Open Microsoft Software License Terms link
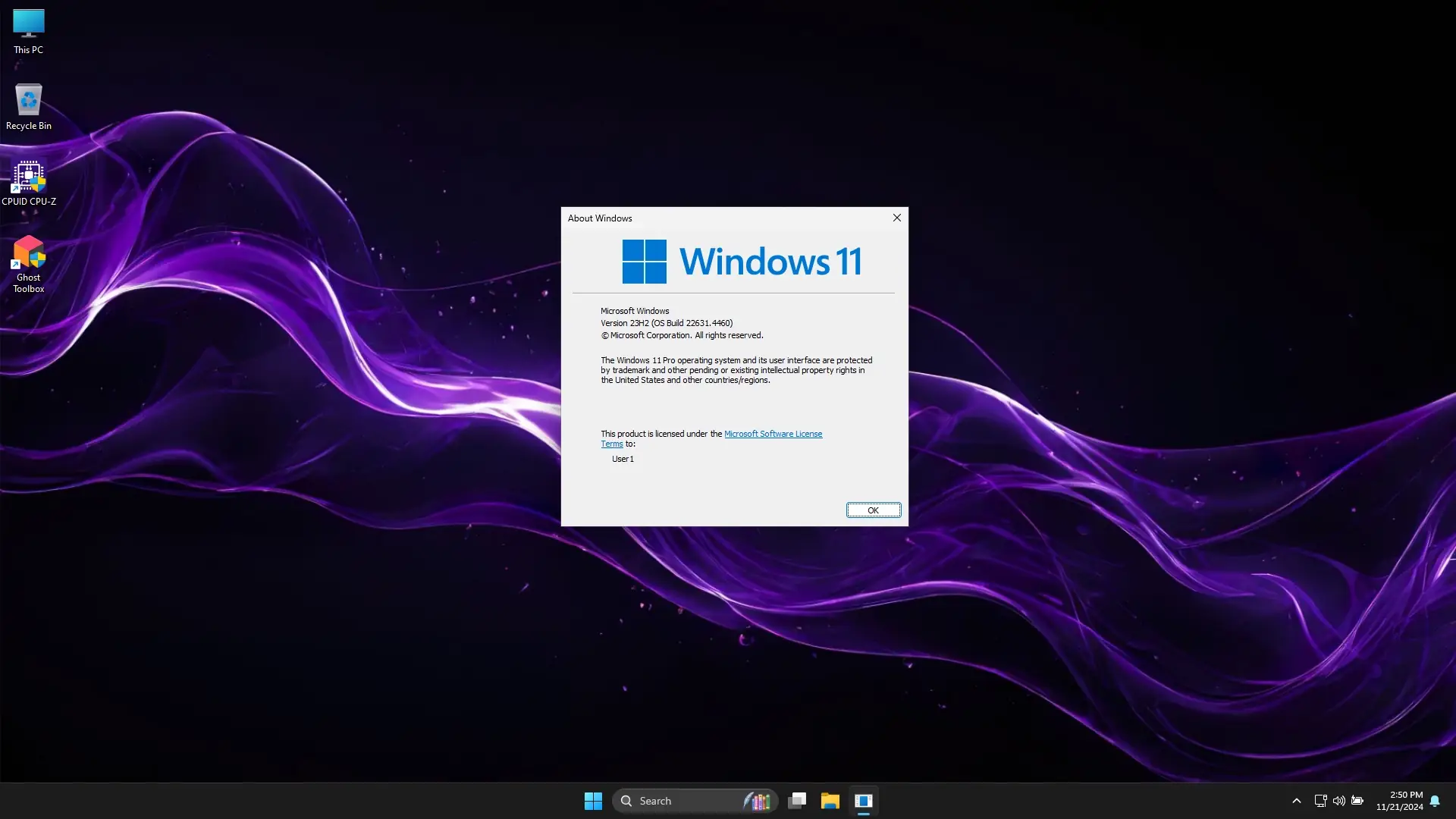The width and height of the screenshot is (1456, 819). pos(772,434)
